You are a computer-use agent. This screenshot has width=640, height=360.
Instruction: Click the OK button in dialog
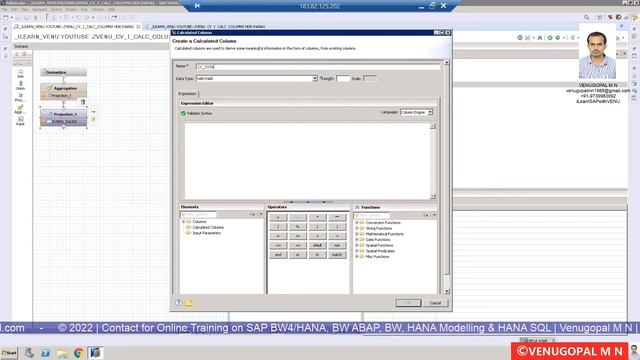(x=408, y=303)
